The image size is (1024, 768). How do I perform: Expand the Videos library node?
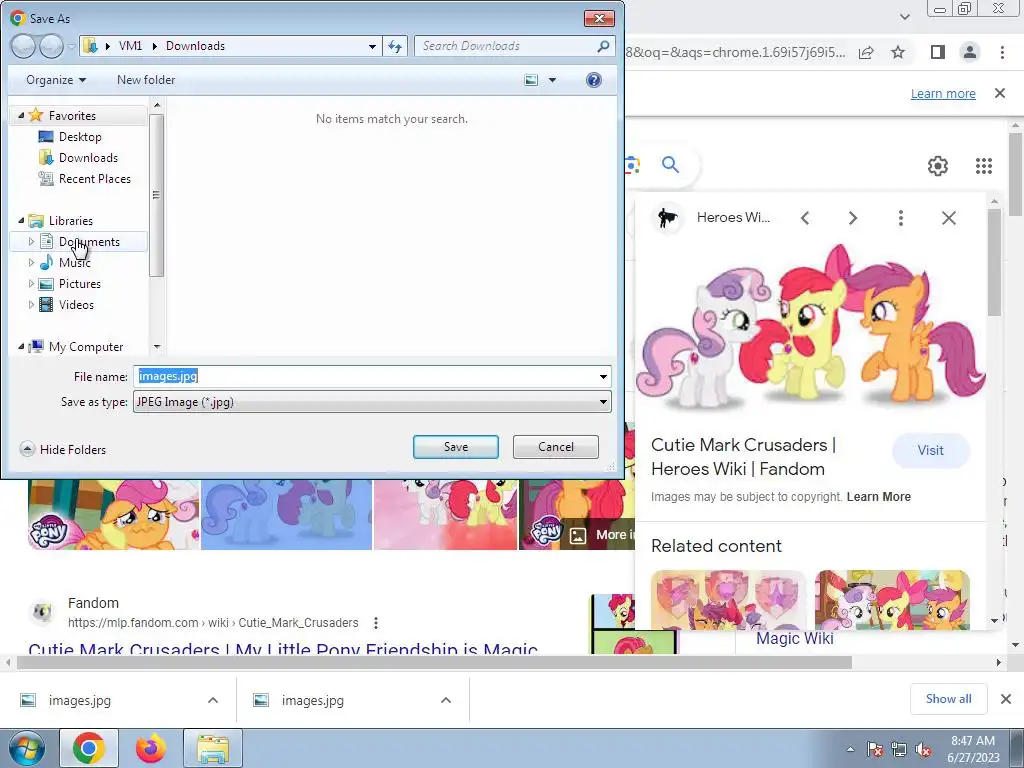(31, 304)
